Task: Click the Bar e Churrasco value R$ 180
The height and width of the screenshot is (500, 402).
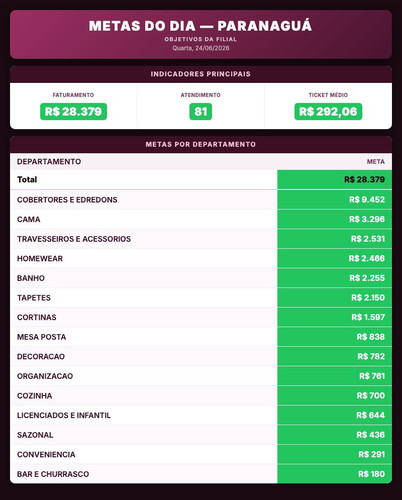Action: 371,474
